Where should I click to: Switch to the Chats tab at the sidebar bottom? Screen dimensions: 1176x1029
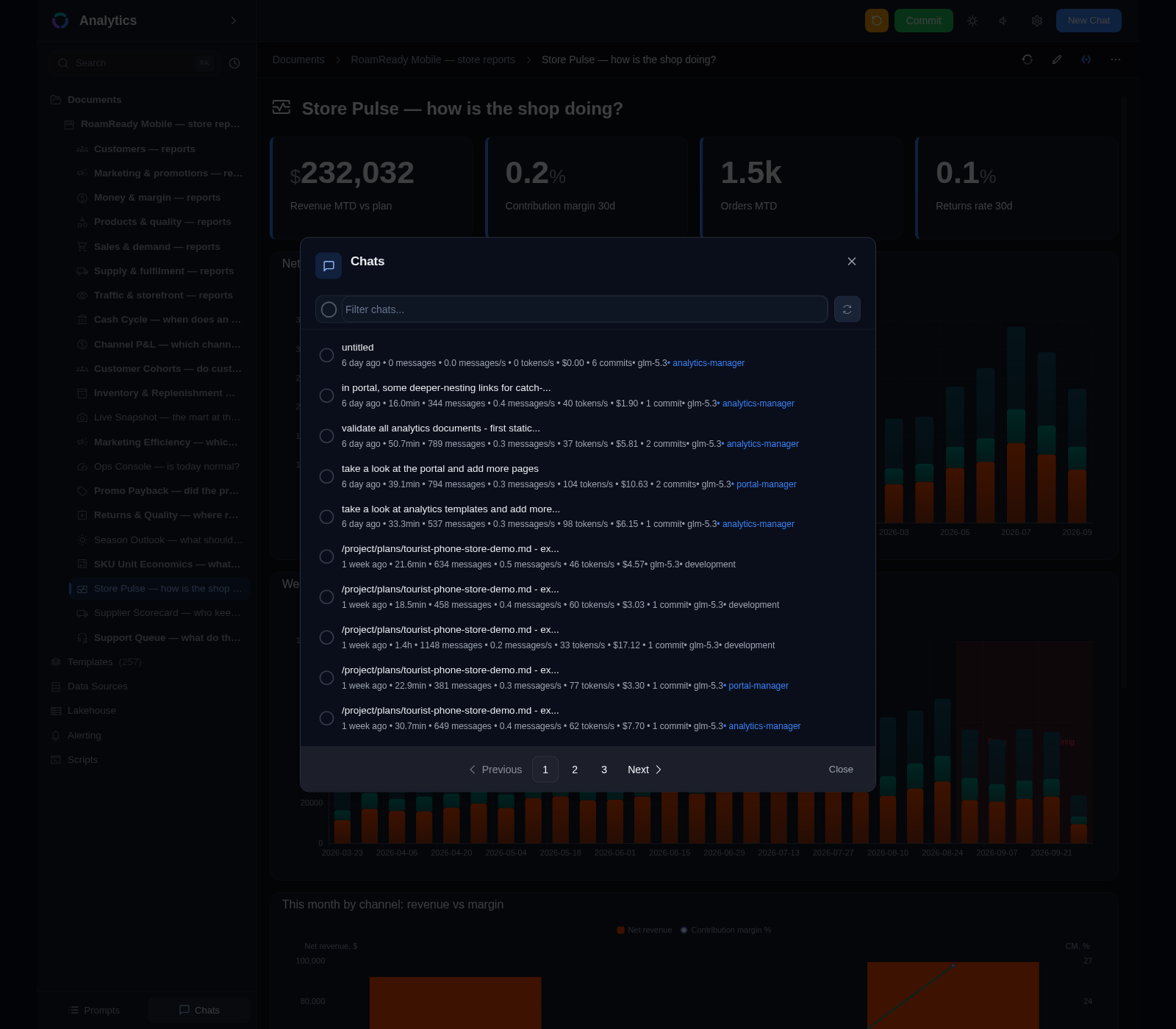point(199,1010)
